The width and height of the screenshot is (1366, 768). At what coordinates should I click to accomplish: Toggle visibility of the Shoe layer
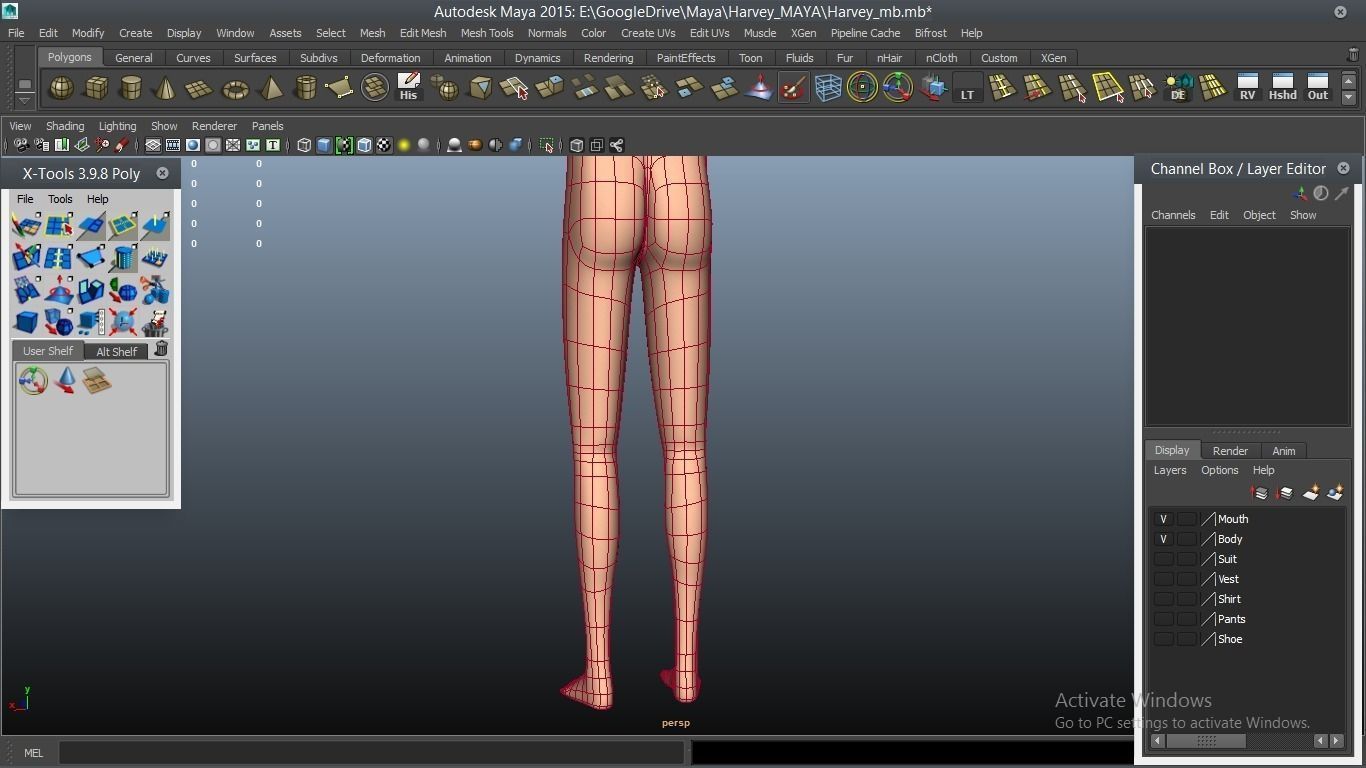coord(1163,639)
